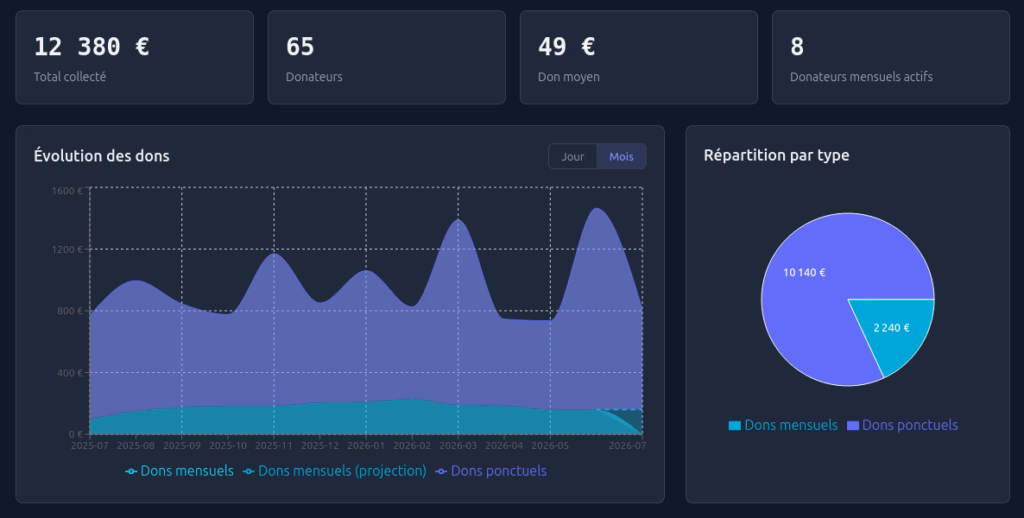Viewport: 1024px width, 518px height.
Task: Click the Évolution des dons title
Action: click(102, 156)
